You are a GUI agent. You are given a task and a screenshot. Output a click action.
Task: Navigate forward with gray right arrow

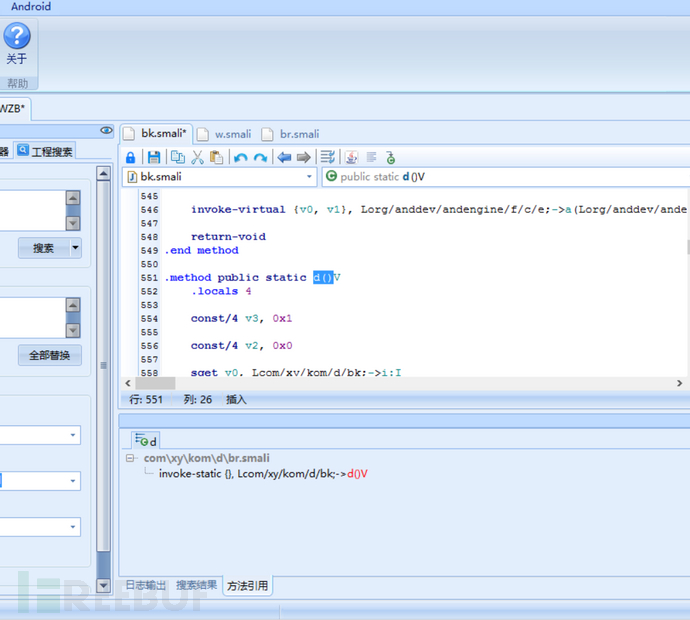304,157
